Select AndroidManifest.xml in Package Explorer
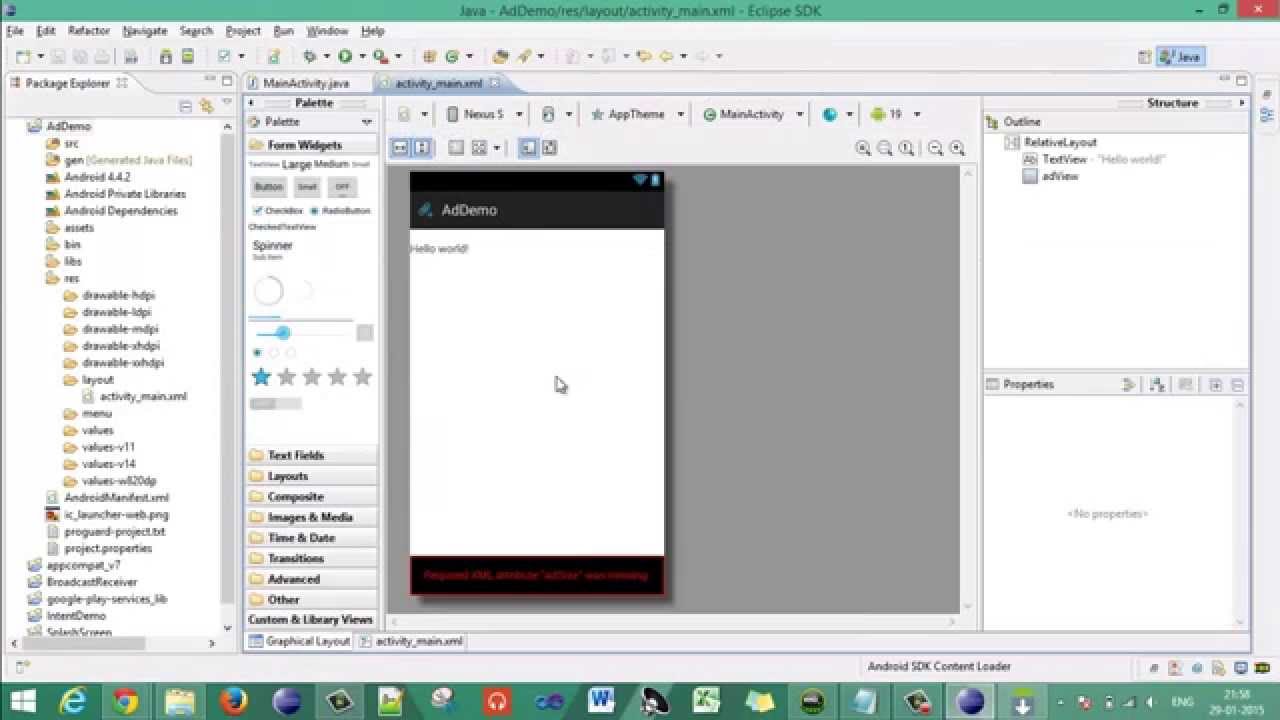The height and width of the screenshot is (720, 1280). pos(108,498)
